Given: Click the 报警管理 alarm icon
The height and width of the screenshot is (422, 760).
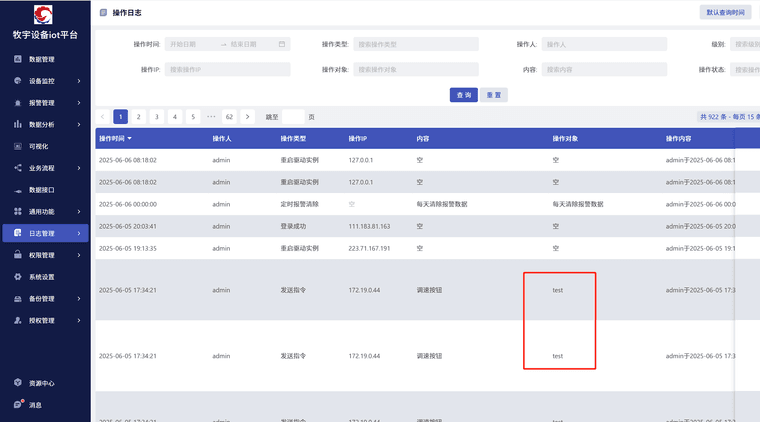Looking at the screenshot, I should (17, 103).
